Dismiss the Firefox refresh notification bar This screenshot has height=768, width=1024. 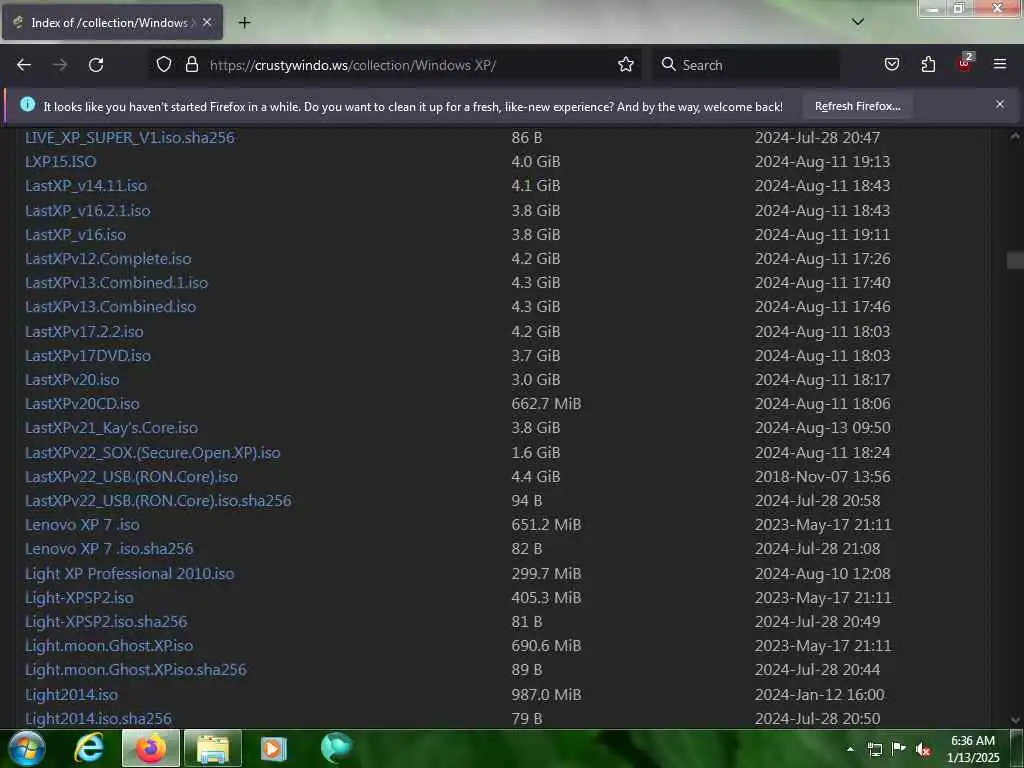coord(1000,104)
